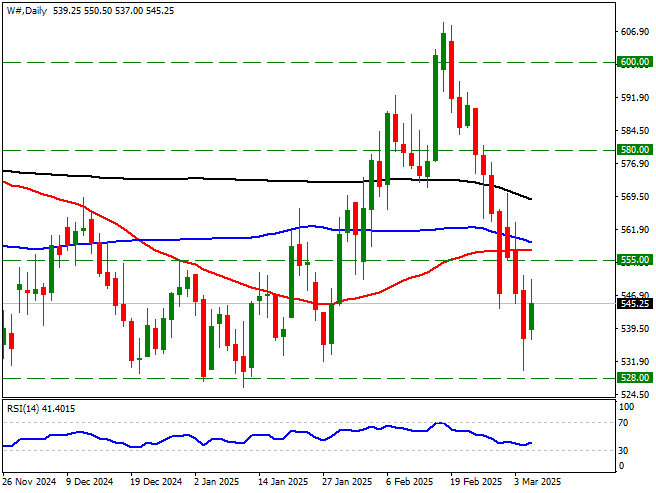Click the 2 Jan 2025 date label
The width and height of the screenshot is (656, 493).
(217, 482)
